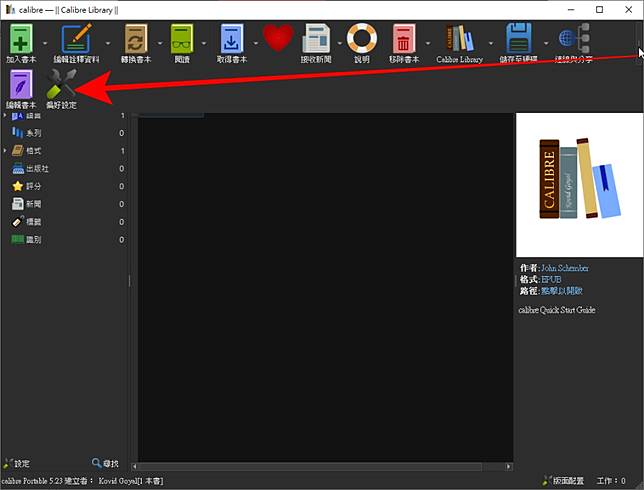The width and height of the screenshot is (644, 490).
Task: Select 評分 rating in tag browser
Action: click(x=34, y=186)
